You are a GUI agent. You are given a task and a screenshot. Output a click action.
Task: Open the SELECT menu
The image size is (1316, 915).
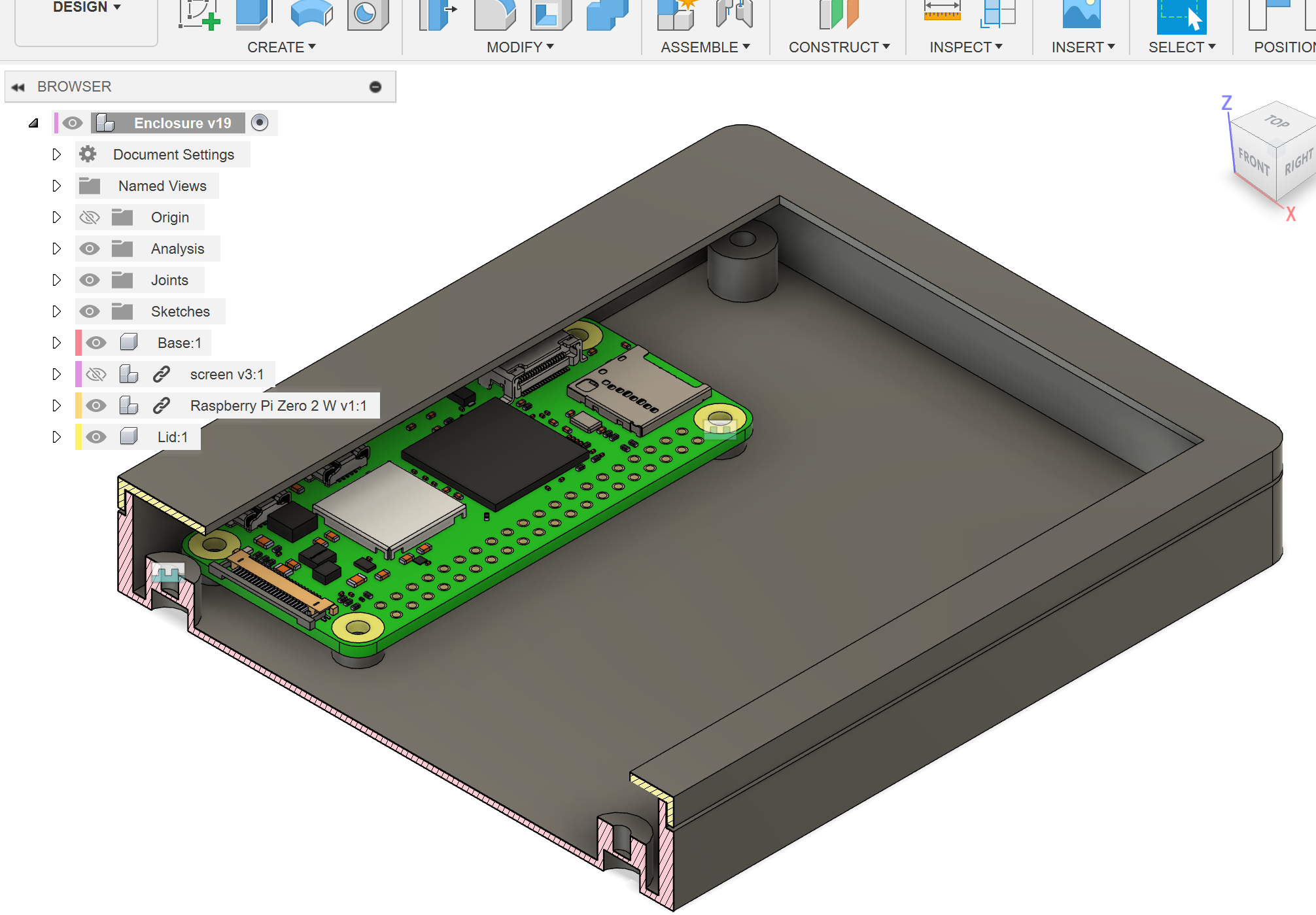tap(1182, 47)
